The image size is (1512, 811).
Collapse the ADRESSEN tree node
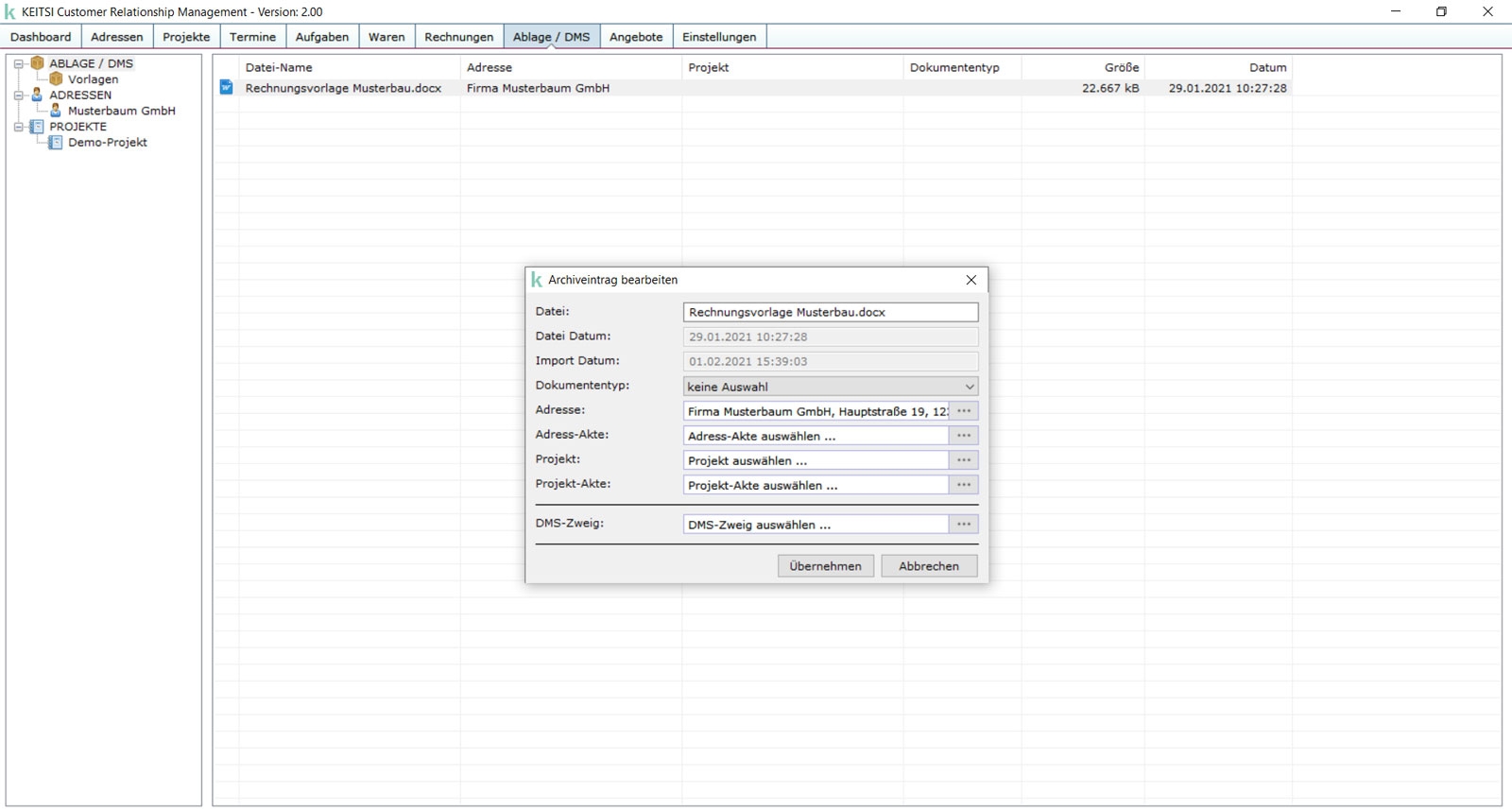click(18, 95)
